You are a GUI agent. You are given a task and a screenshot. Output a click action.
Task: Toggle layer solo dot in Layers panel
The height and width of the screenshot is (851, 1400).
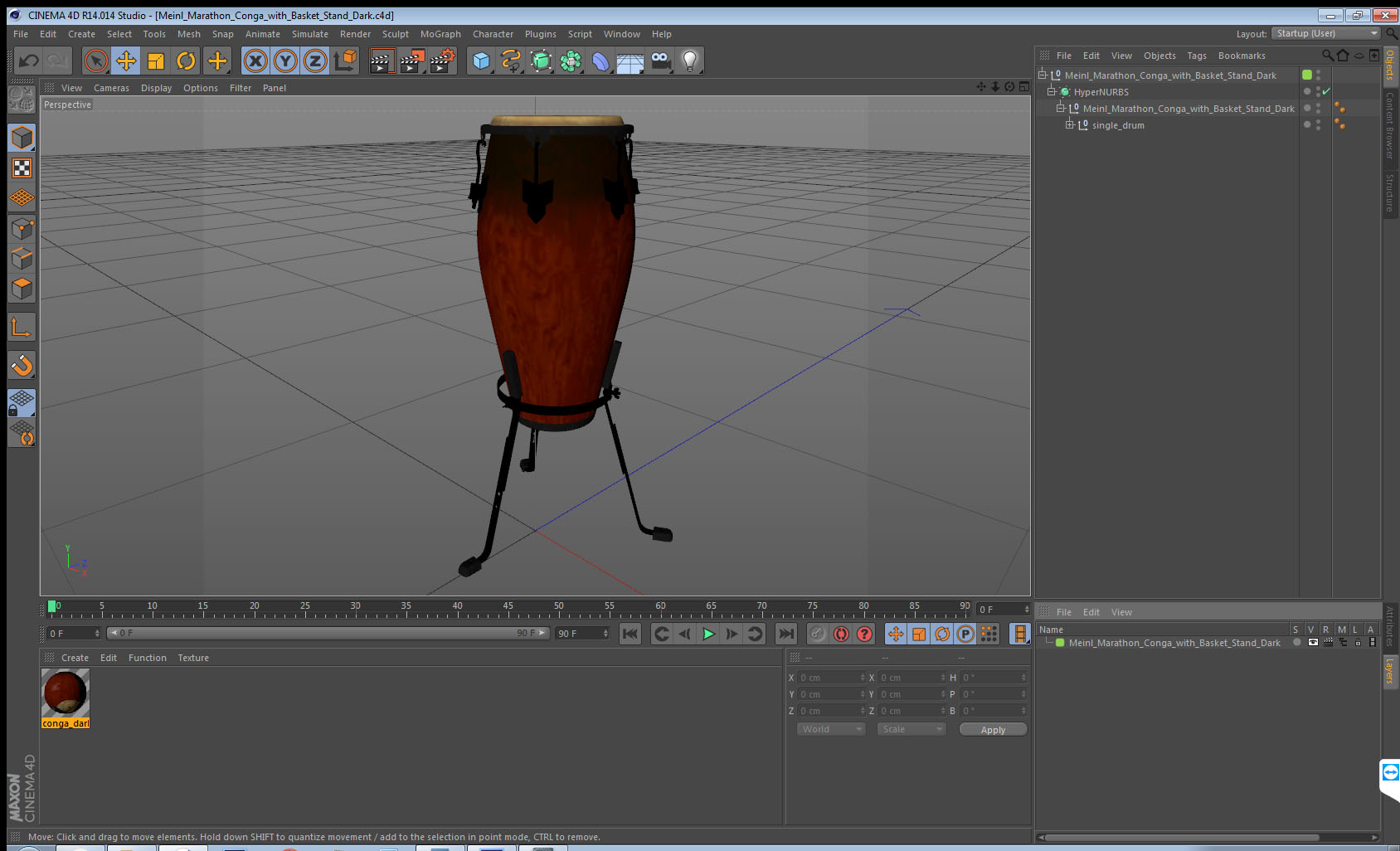tap(1296, 643)
